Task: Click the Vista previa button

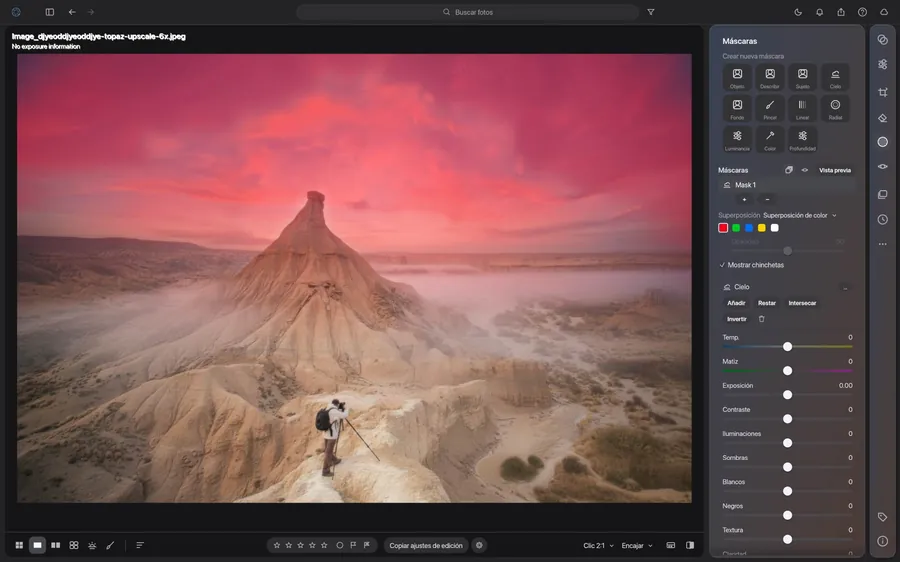Action: coord(835,170)
